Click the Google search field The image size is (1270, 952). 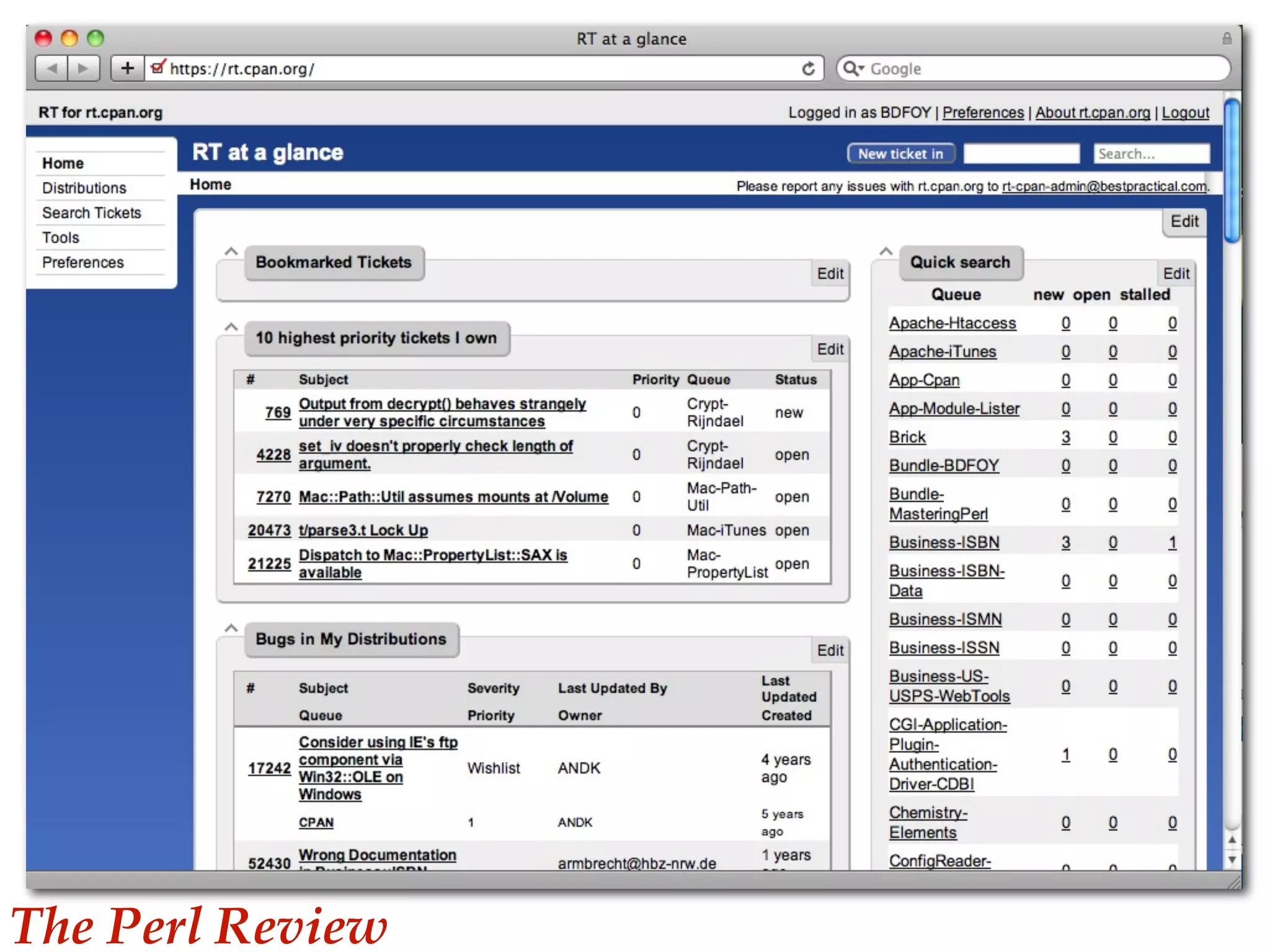point(1033,68)
